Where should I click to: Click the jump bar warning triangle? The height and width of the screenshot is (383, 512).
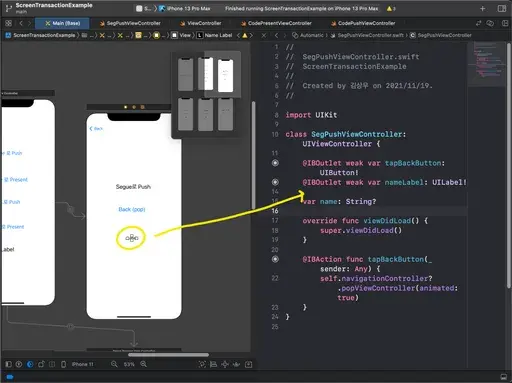pos(245,35)
